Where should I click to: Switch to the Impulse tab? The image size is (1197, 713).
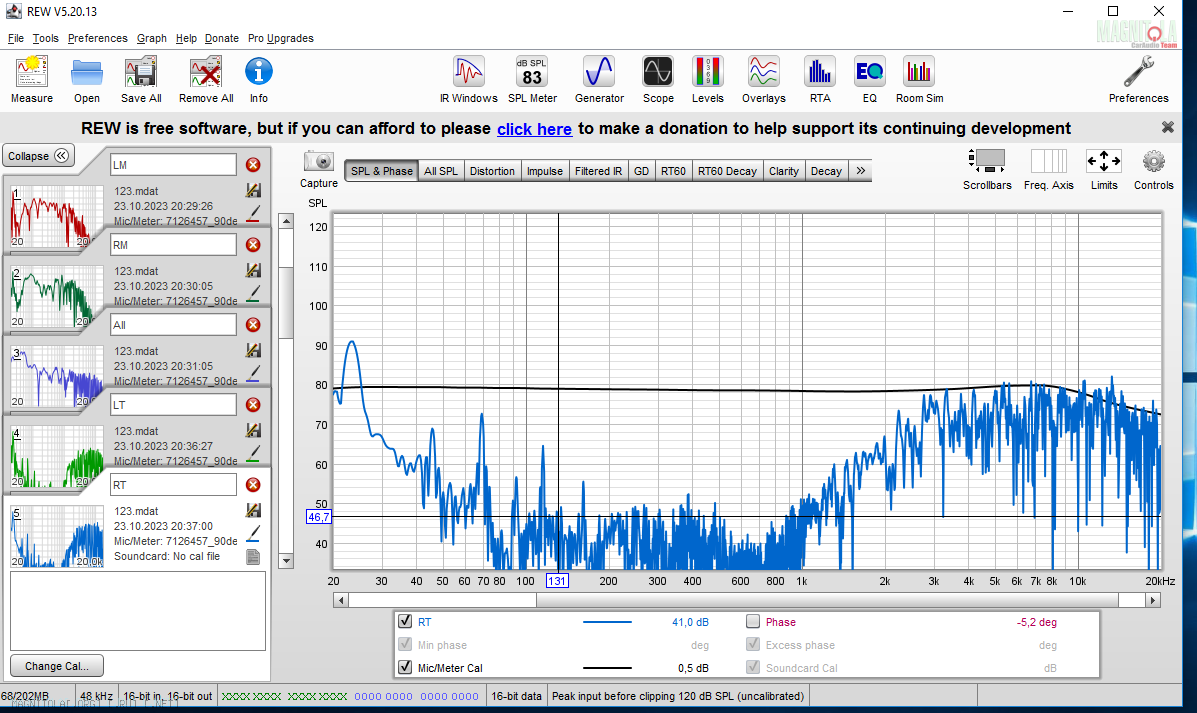click(x=545, y=171)
